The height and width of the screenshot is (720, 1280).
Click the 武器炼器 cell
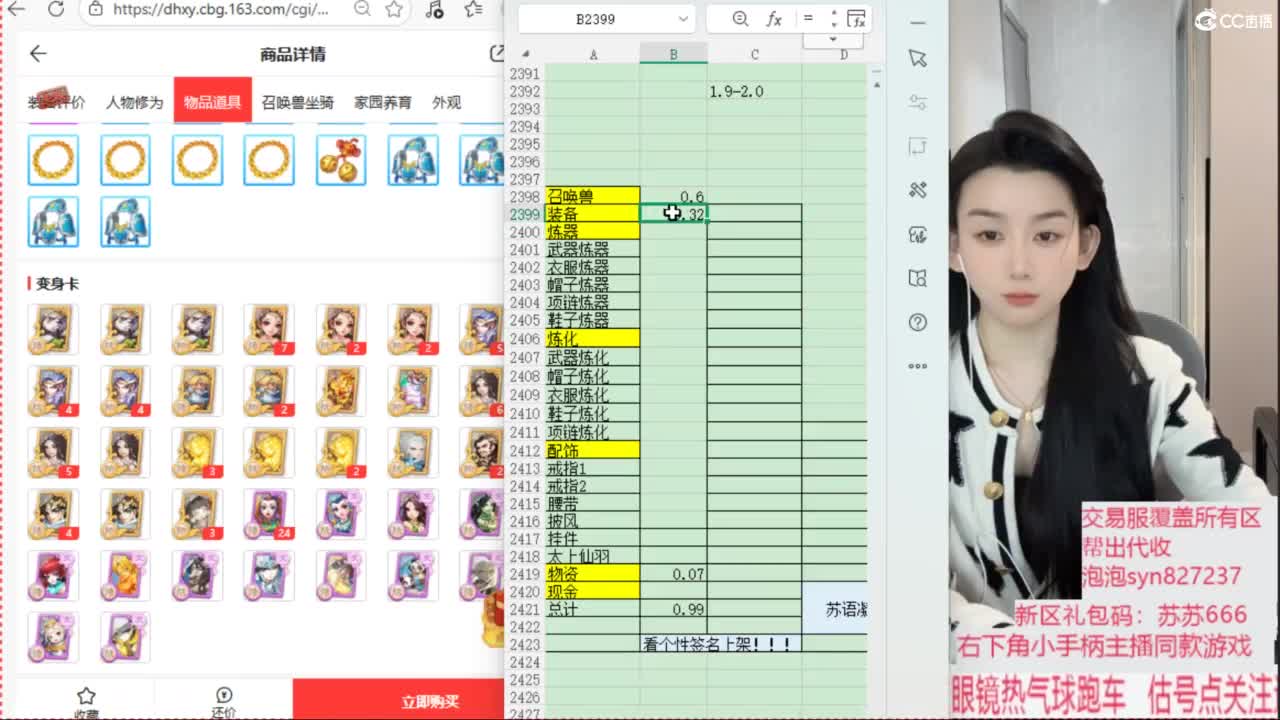[593, 249]
